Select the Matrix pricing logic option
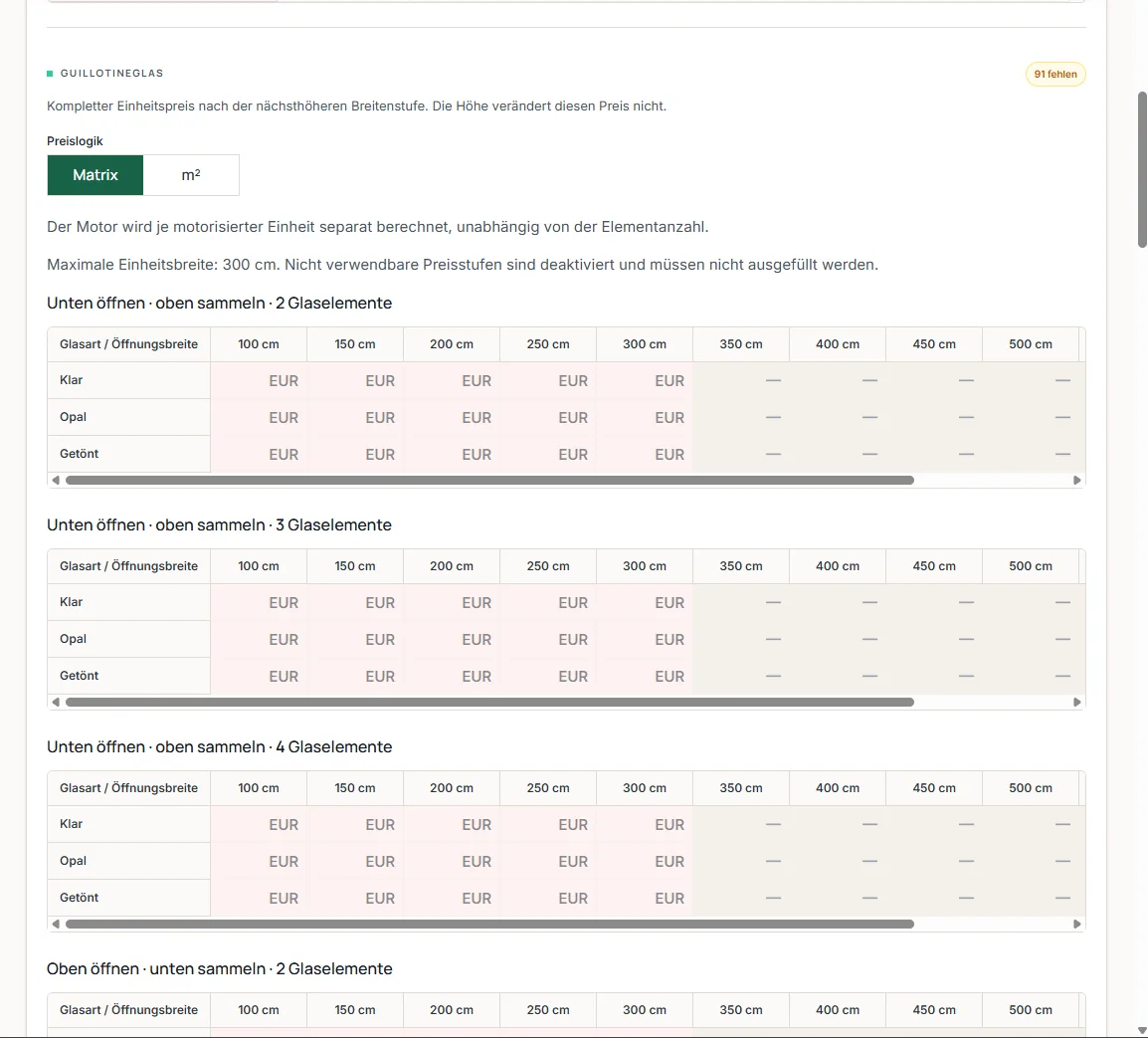 tap(96, 175)
